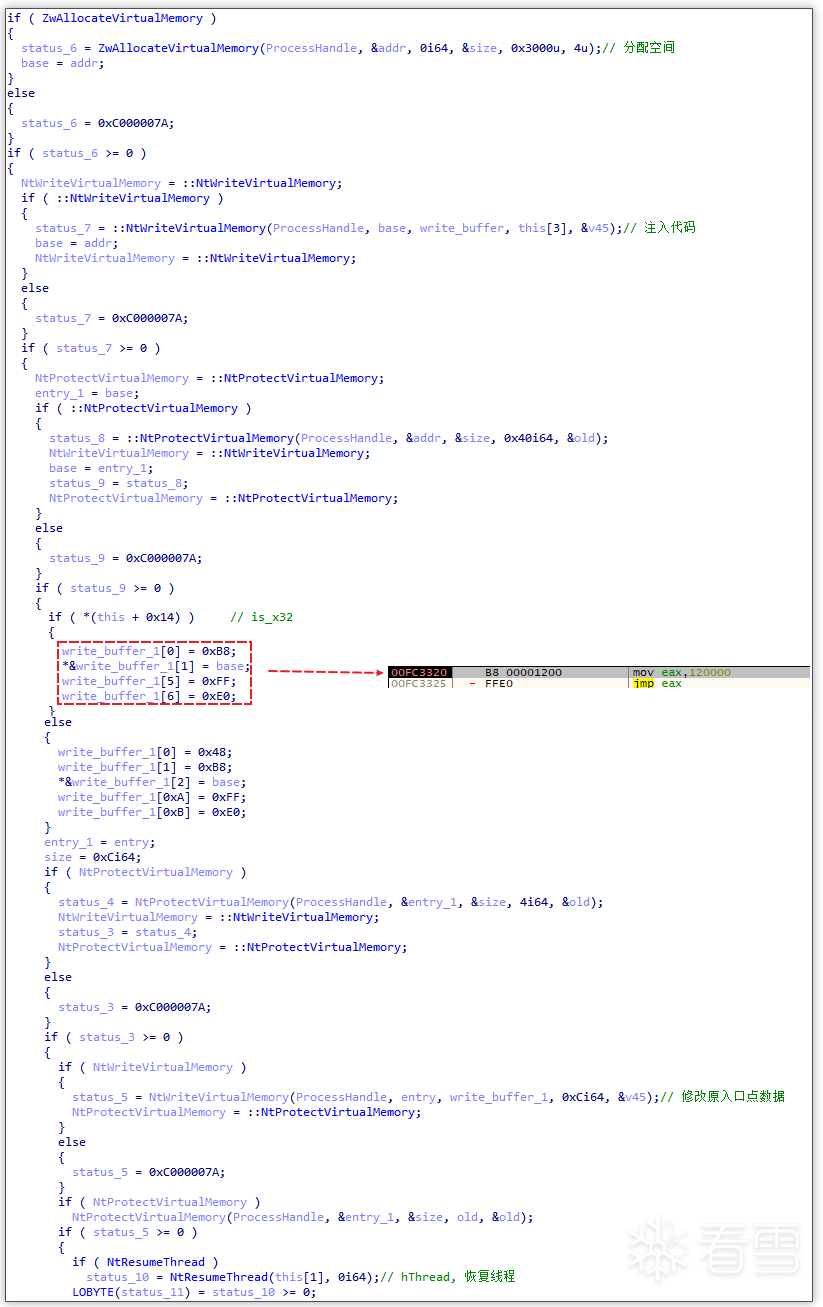The height and width of the screenshot is (1307, 823).
Task: Click the '分配空间' comment
Action: coord(649,48)
